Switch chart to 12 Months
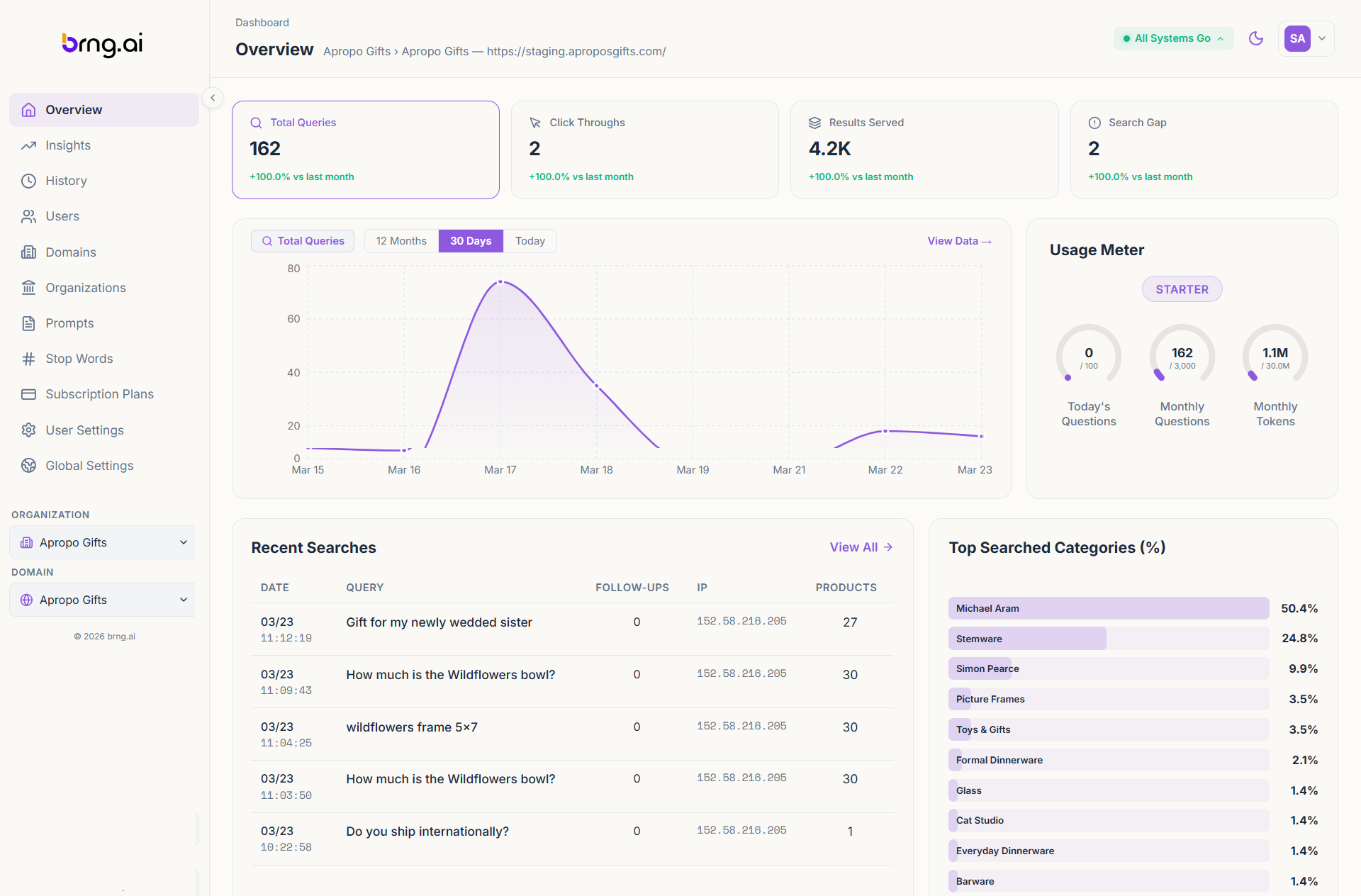This screenshot has width=1361, height=896. pyautogui.click(x=401, y=241)
